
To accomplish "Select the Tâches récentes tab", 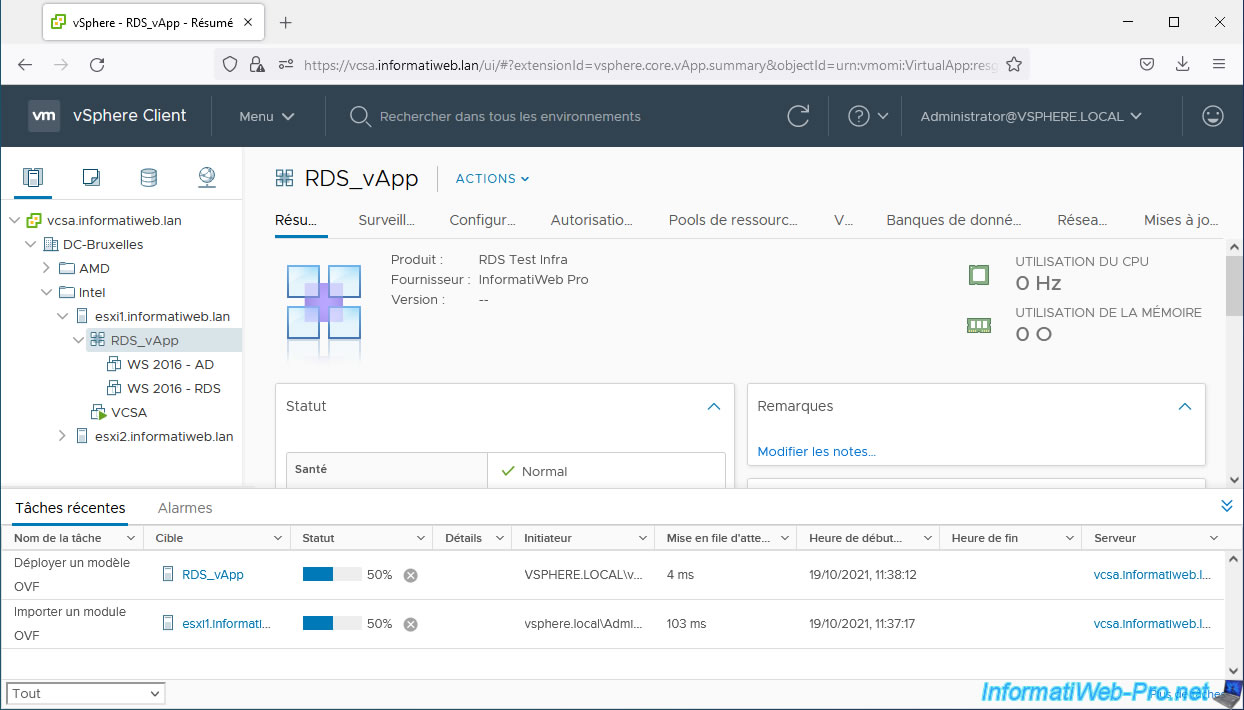I will point(70,508).
